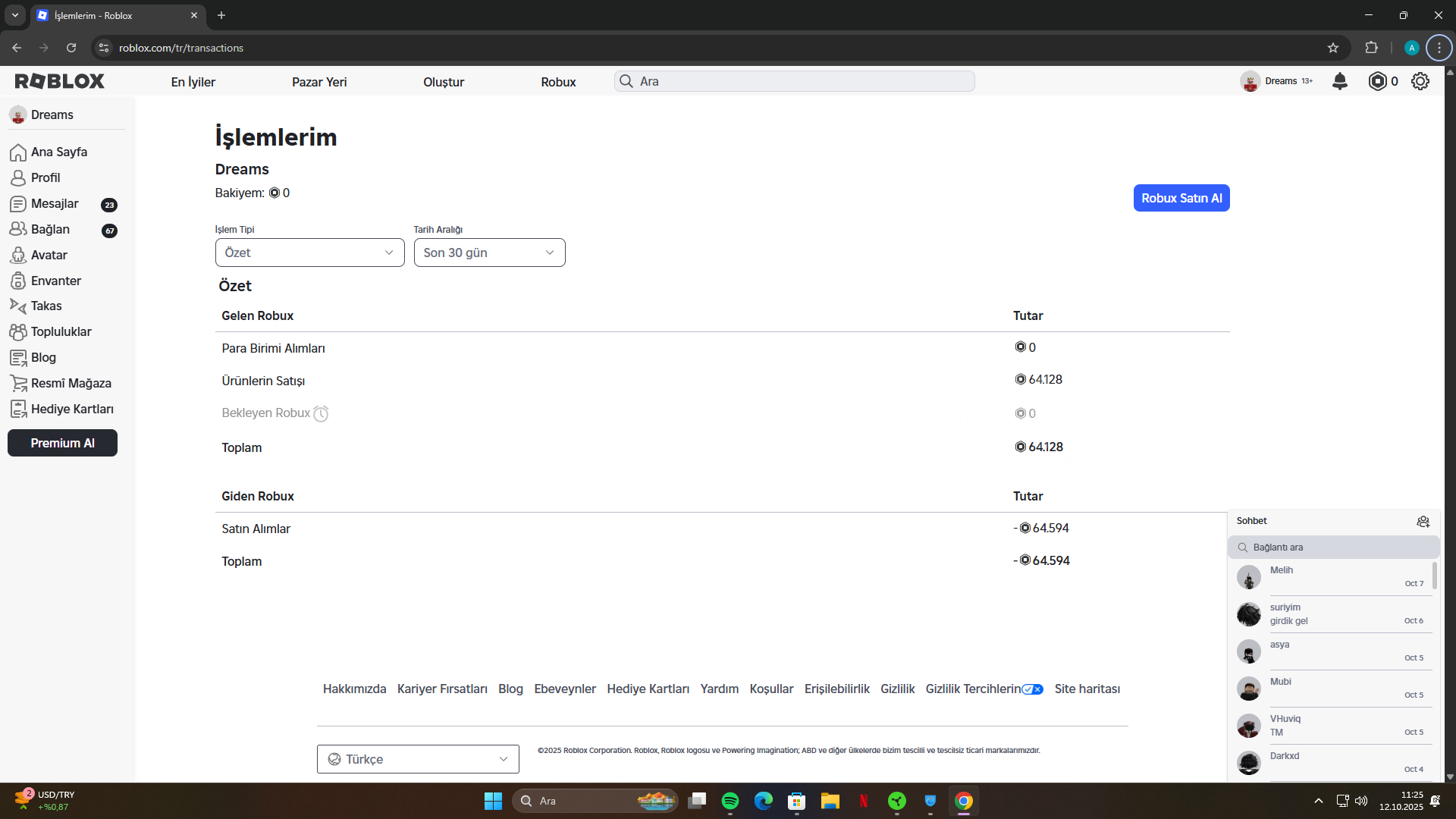The image size is (1456, 819).
Task: Open the notifications bell icon
Action: point(1340,81)
